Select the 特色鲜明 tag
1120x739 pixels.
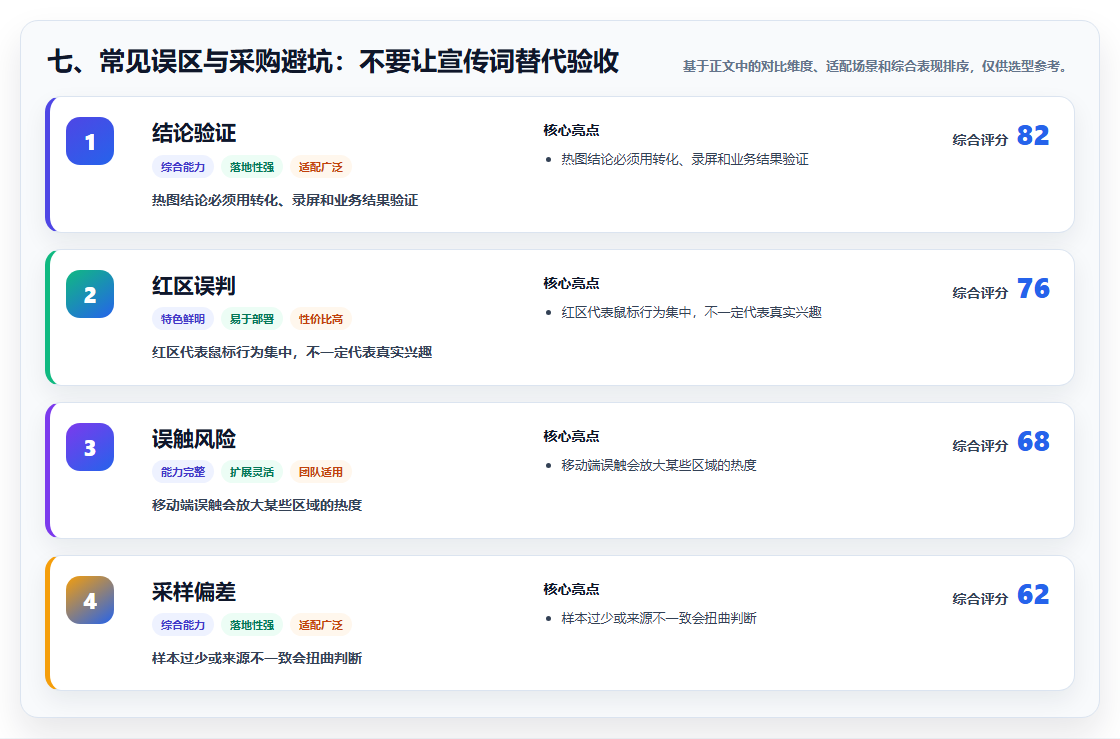pyautogui.click(x=183, y=319)
